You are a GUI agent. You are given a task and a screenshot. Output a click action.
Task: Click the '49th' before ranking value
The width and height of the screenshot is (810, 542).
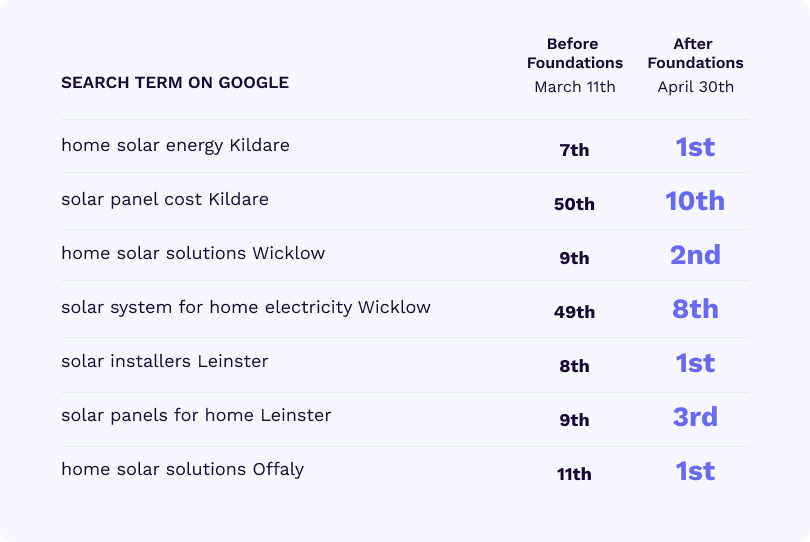pyautogui.click(x=574, y=312)
